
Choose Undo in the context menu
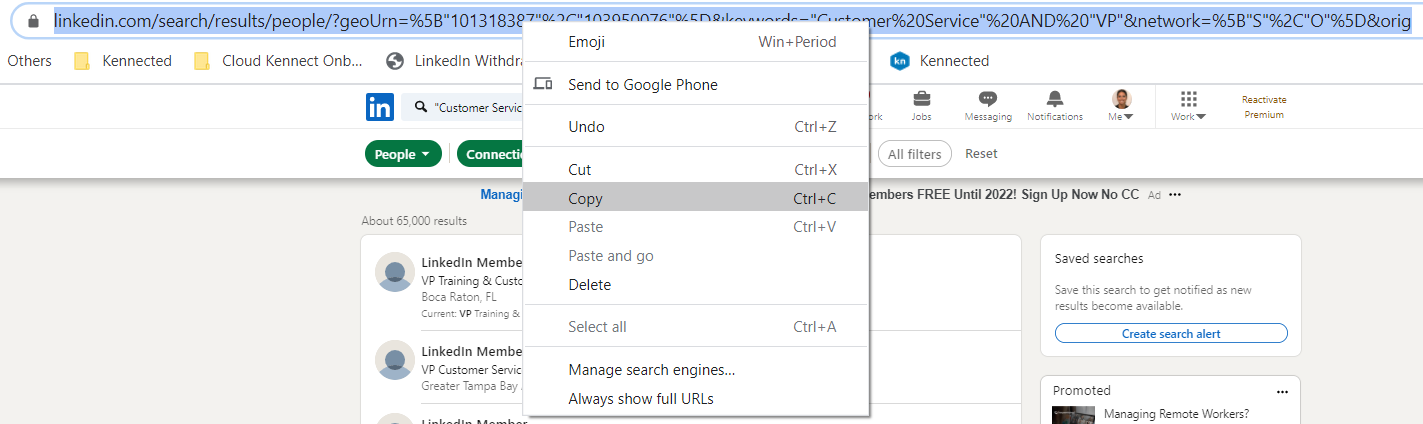coord(696,127)
